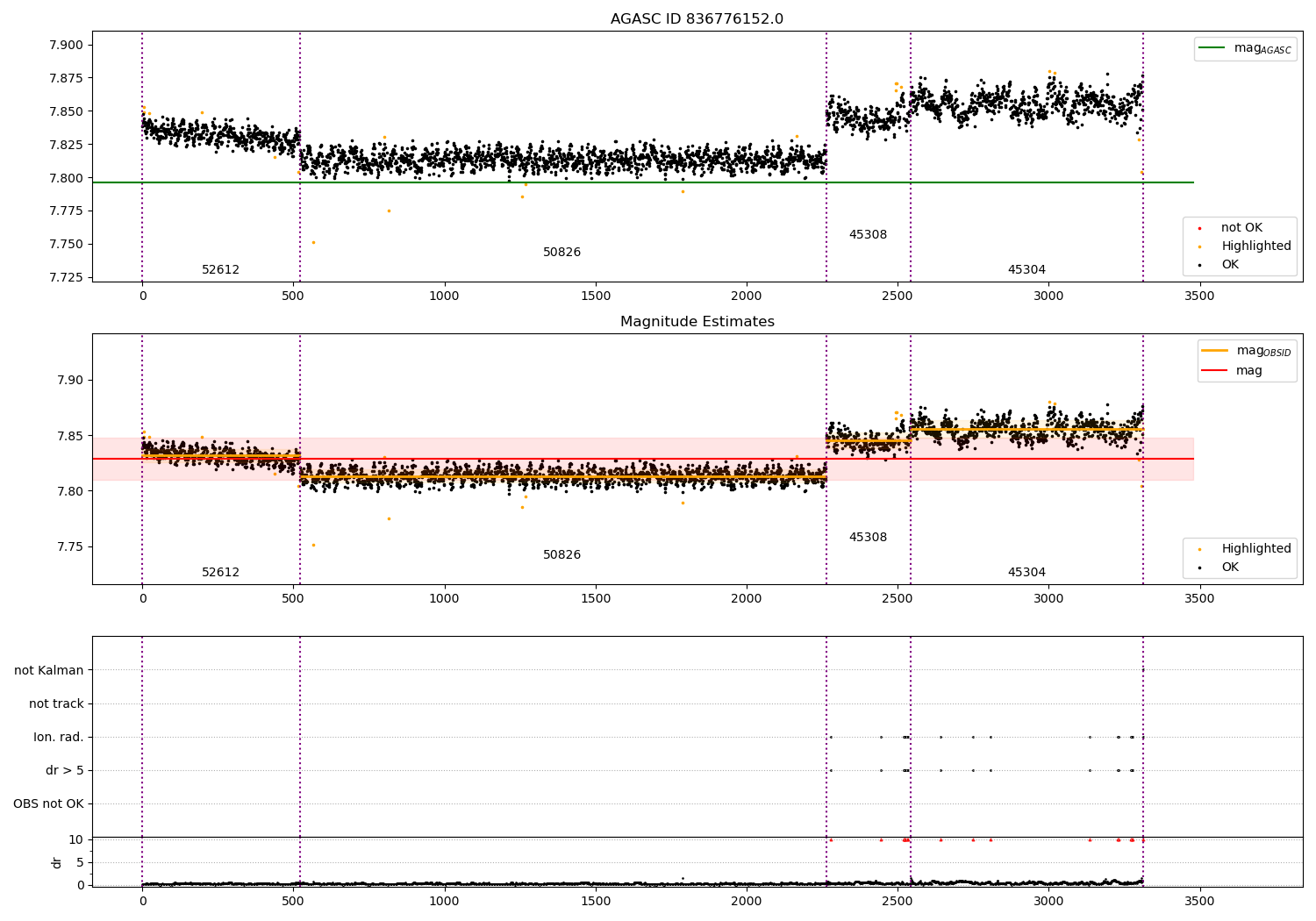The width and height of the screenshot is (1316, 921).
Task: Click obsid label 45308 in the AGASC ID plot
Action: coord(868,235)
